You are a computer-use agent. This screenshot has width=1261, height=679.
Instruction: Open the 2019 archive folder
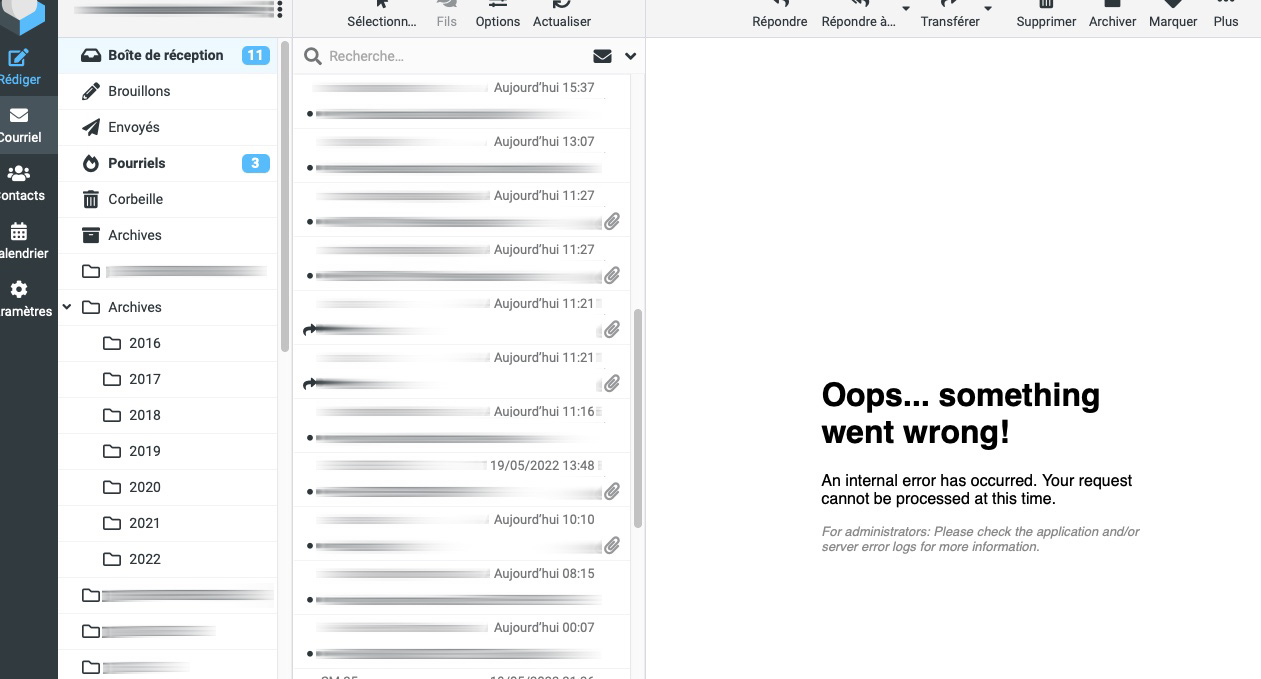[x=144, y=451]
